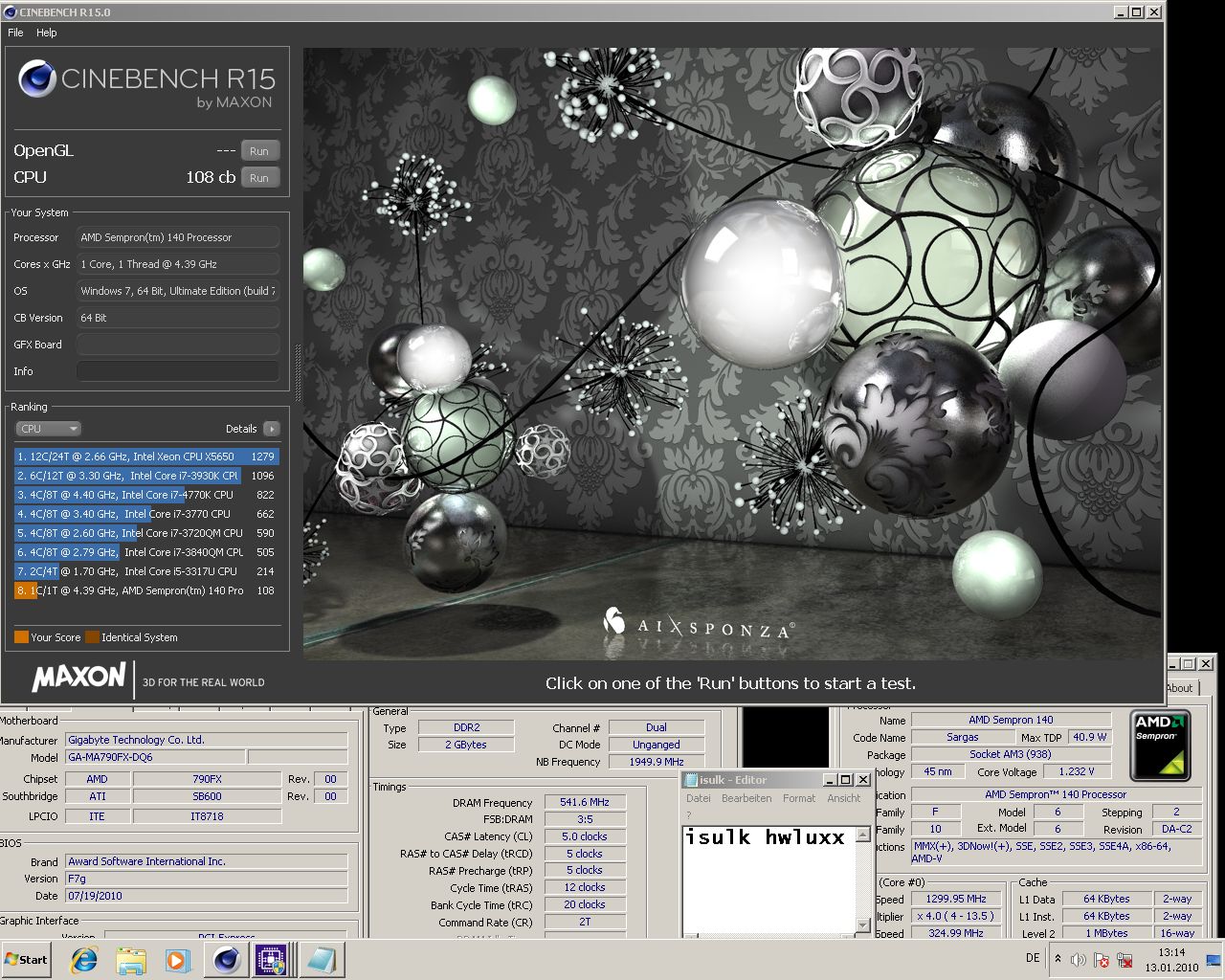
Task: Run the OpenGL benchmark test
Action: coord(259,151)
